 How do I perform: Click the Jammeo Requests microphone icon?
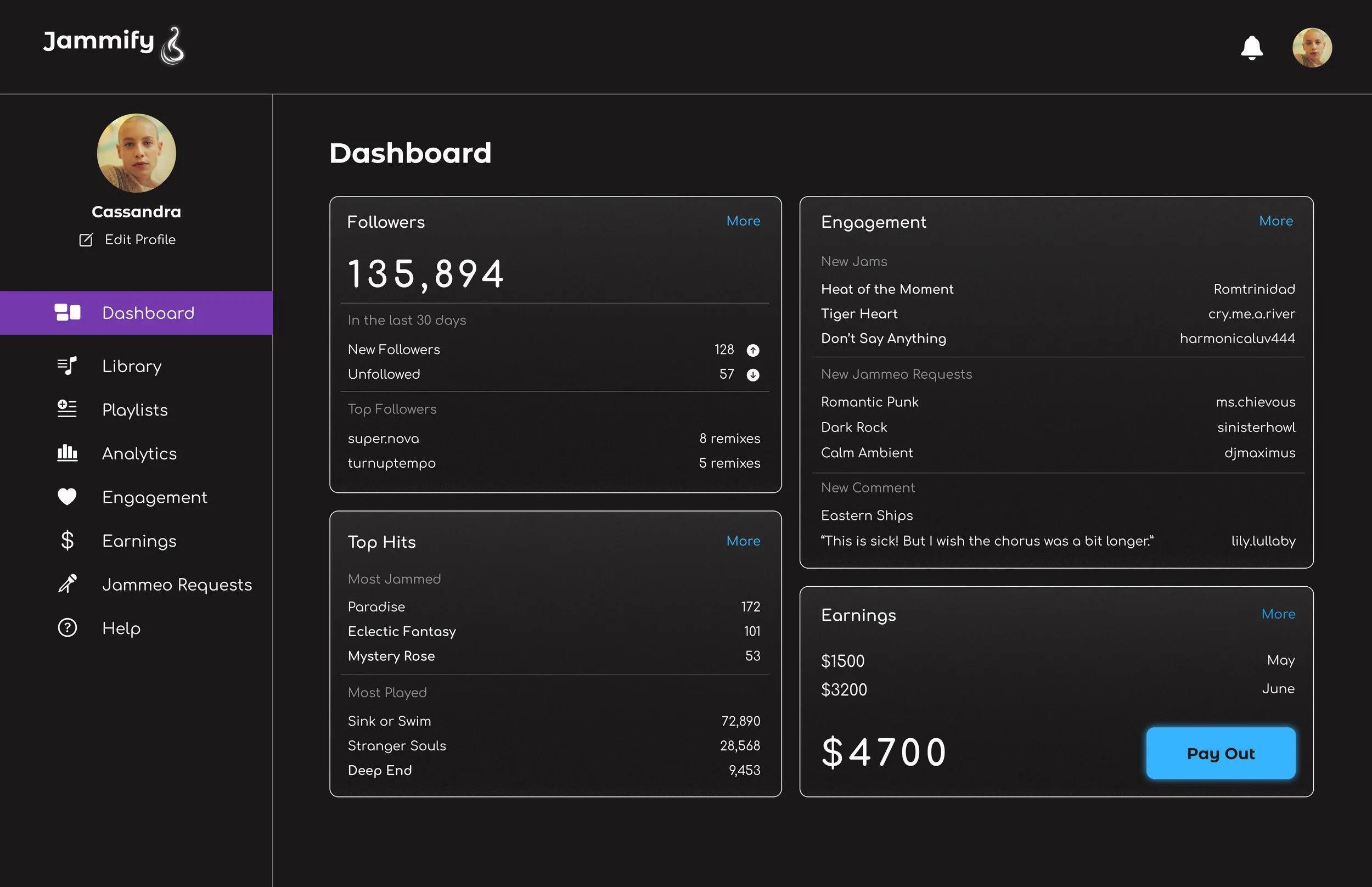68,584
